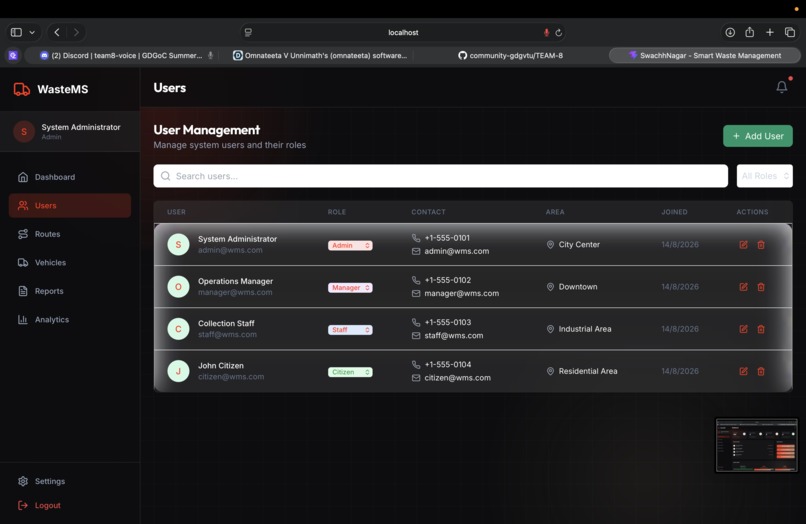806x524 pixels.
Task: Expand the browser sidebar chevron menu
Action: [32, 32]
